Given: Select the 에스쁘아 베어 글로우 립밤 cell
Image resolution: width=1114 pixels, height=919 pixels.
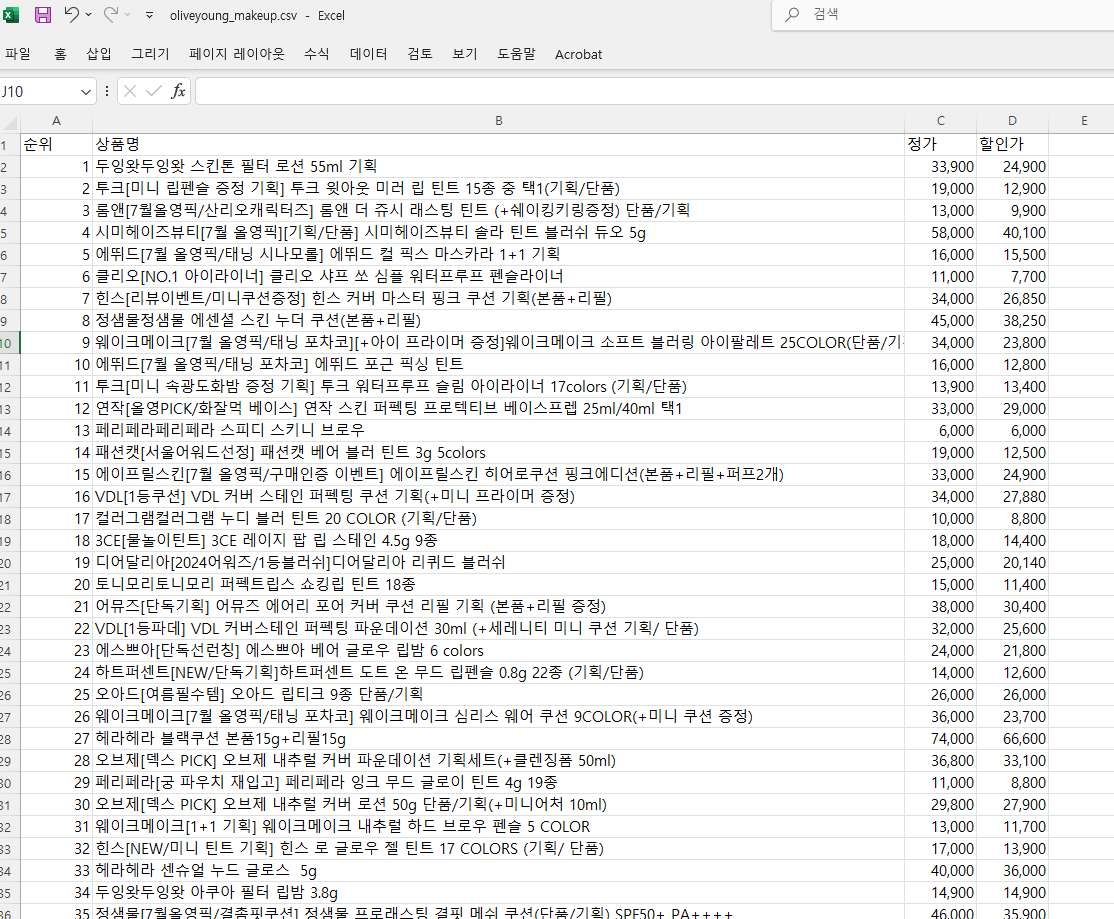Looking at the screenshot, I should 499,651.
